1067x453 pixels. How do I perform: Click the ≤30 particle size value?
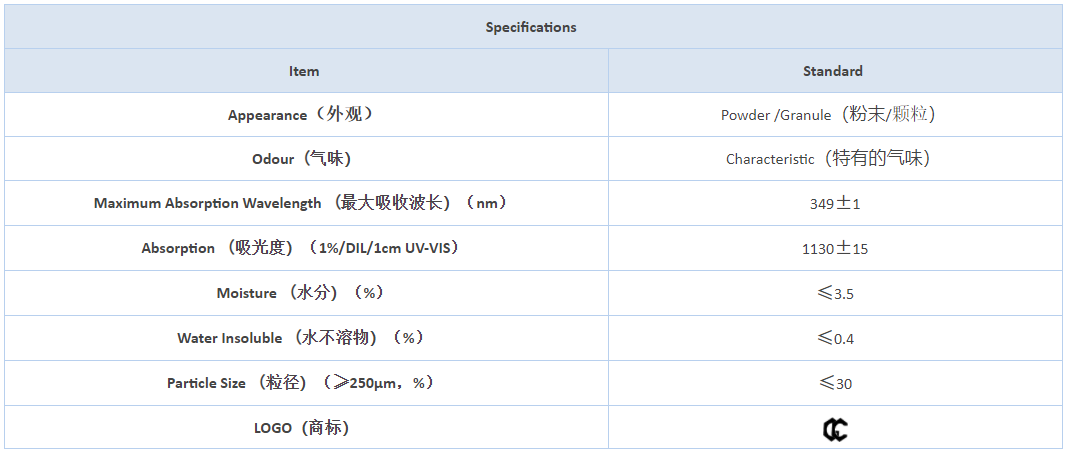[835, 384]
